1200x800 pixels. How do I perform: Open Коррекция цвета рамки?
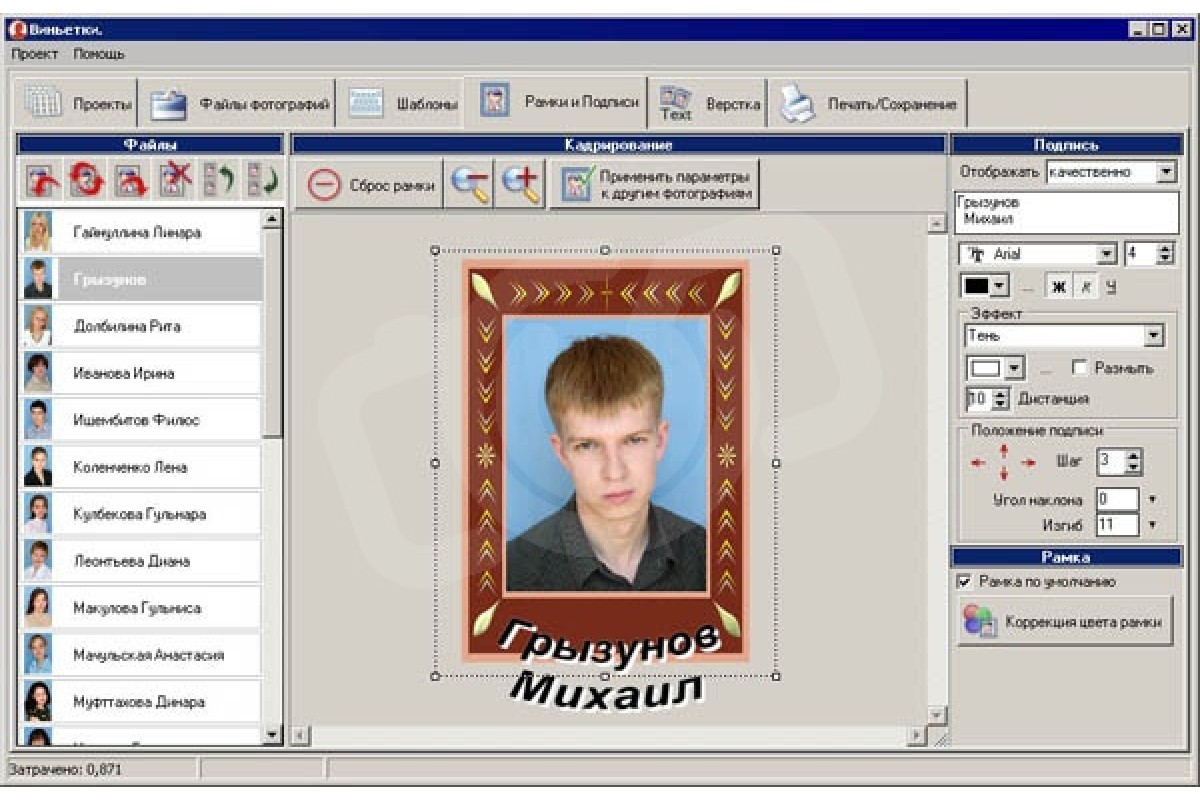1064,622
